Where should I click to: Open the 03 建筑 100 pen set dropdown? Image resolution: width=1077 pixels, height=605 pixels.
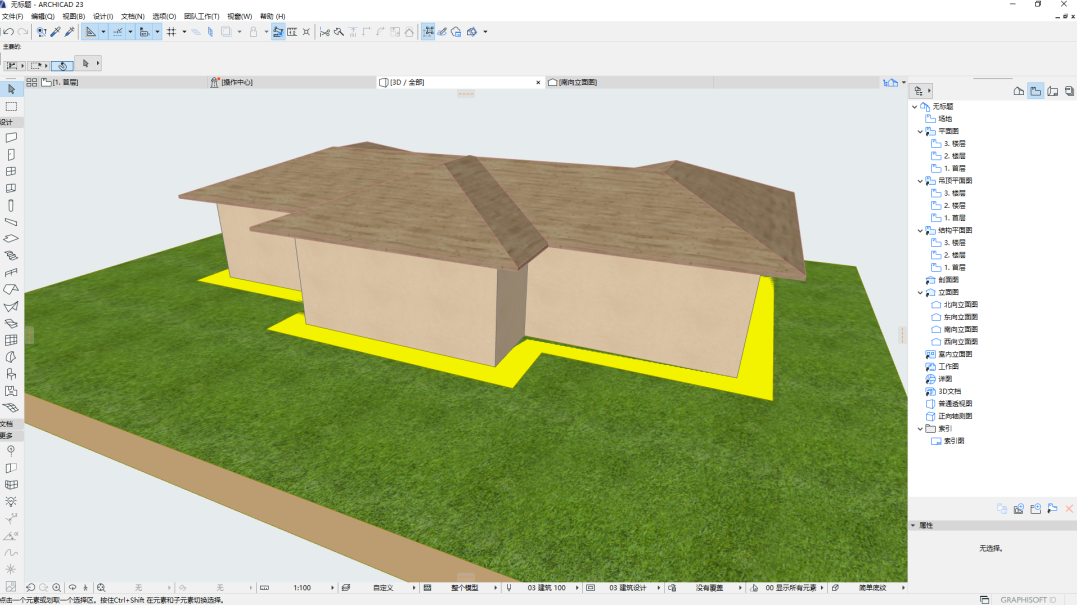point(547,588)
